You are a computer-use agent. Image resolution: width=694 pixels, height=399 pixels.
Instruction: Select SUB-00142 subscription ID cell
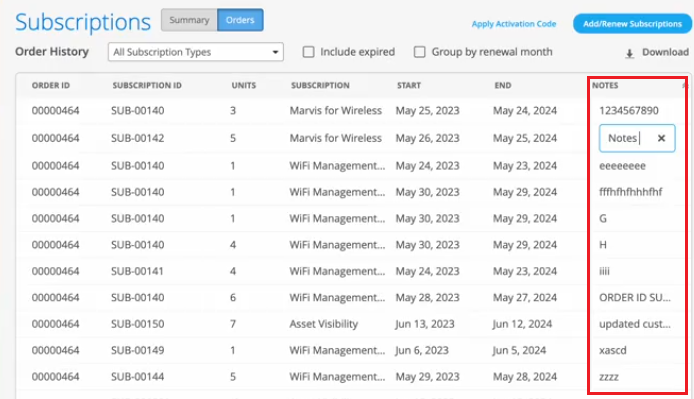[x=138, y=138]
